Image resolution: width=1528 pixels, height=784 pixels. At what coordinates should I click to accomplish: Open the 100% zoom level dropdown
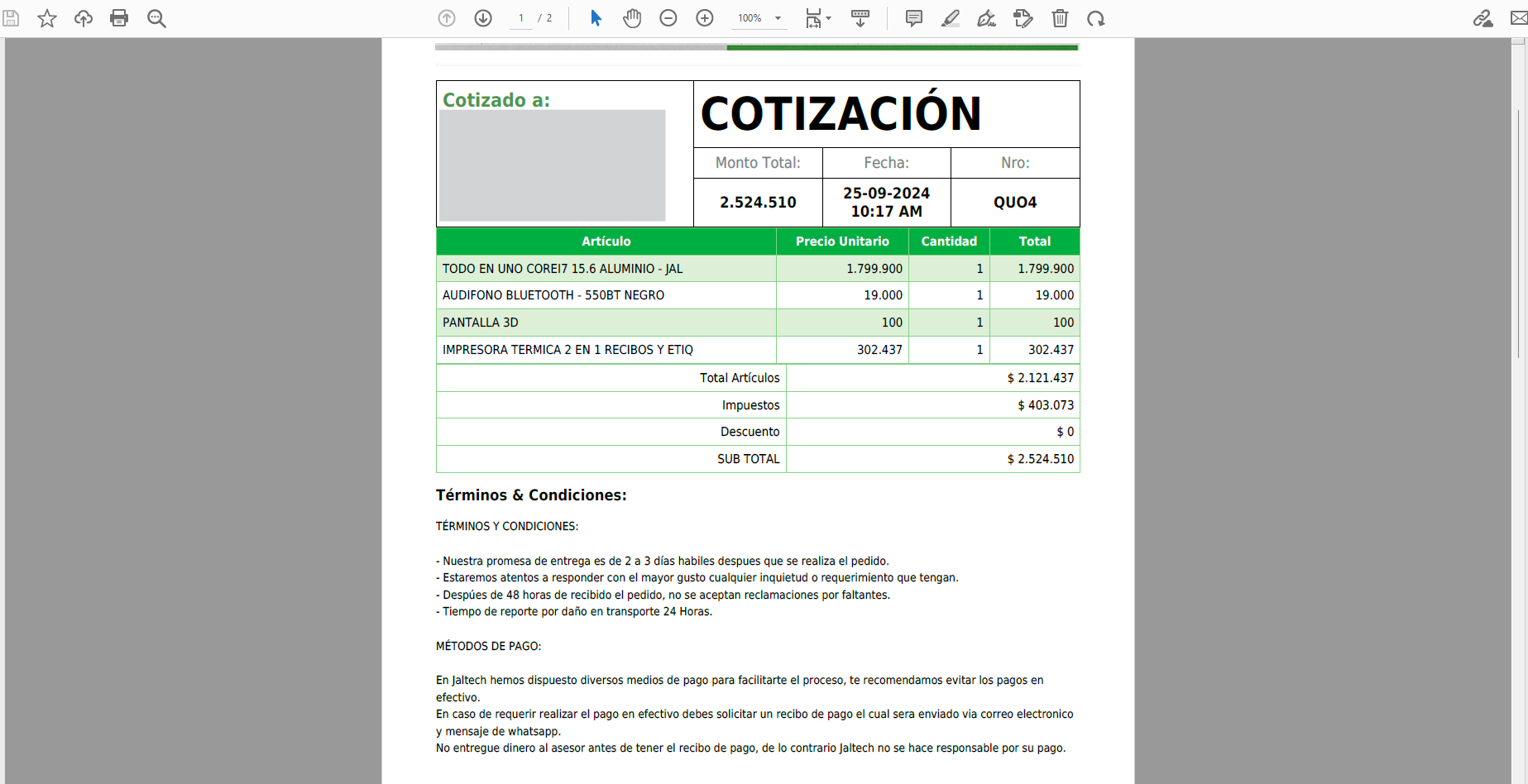759,18
